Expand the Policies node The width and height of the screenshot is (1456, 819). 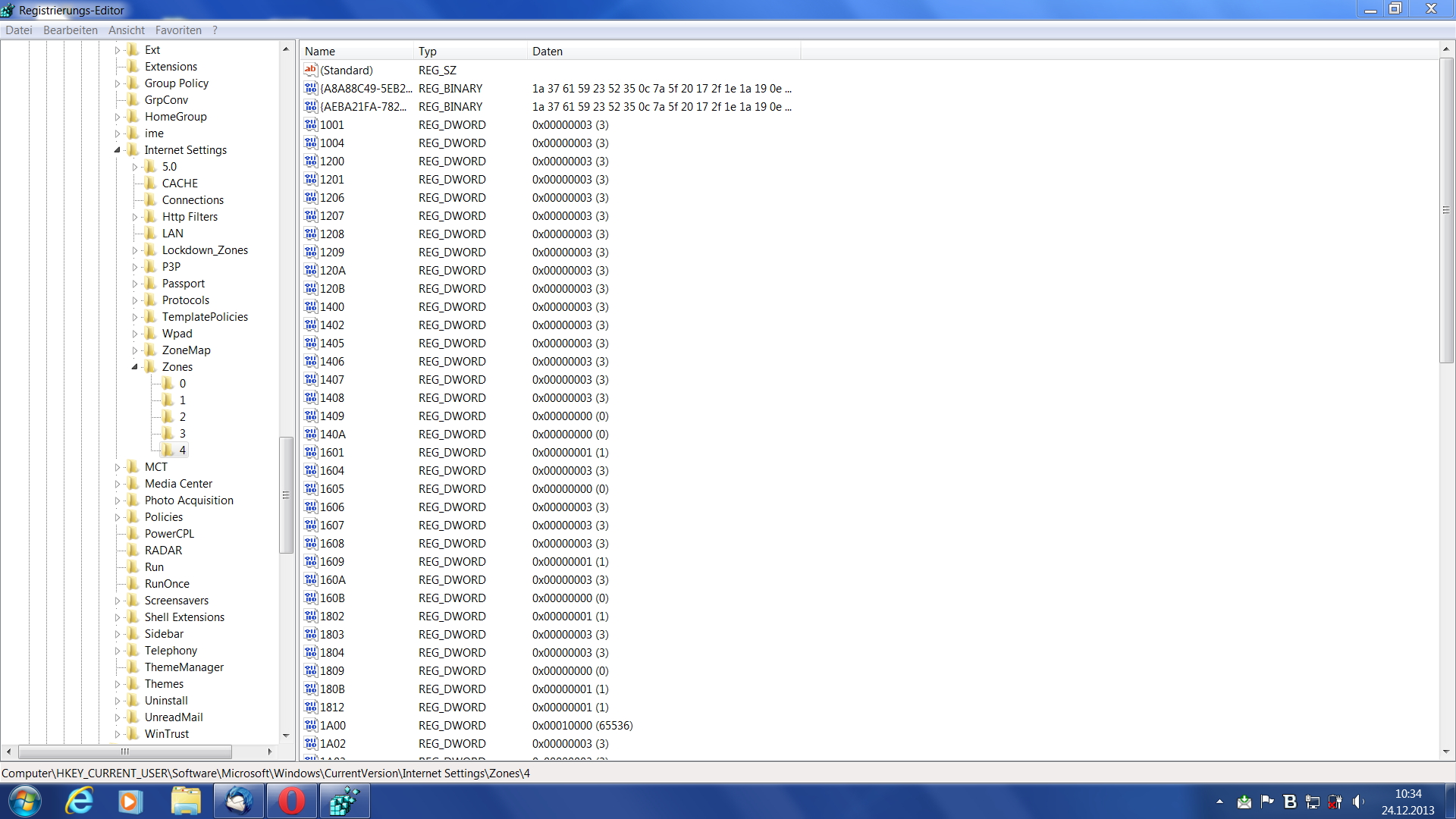(118, 517)
